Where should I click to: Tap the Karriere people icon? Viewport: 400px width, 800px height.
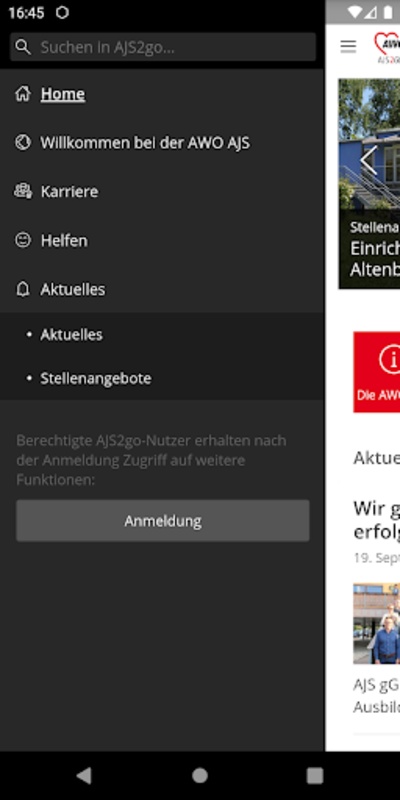tap(22, 191)
